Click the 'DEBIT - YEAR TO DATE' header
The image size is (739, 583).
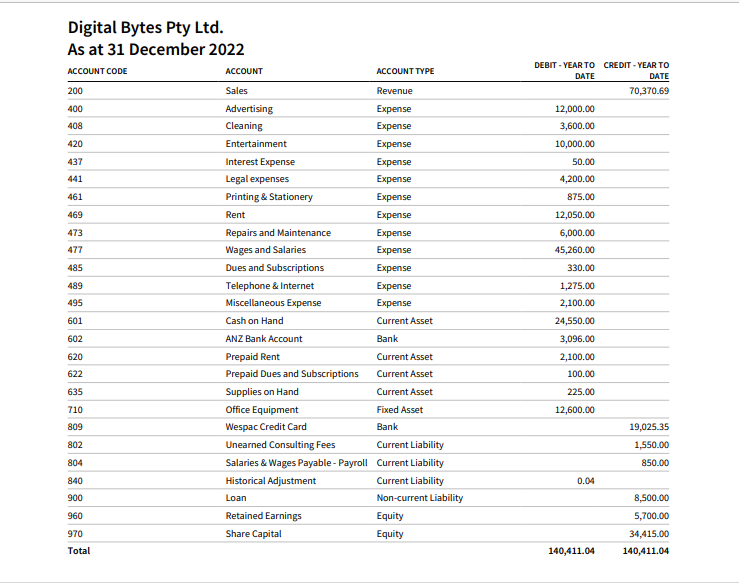coord(564,71)
